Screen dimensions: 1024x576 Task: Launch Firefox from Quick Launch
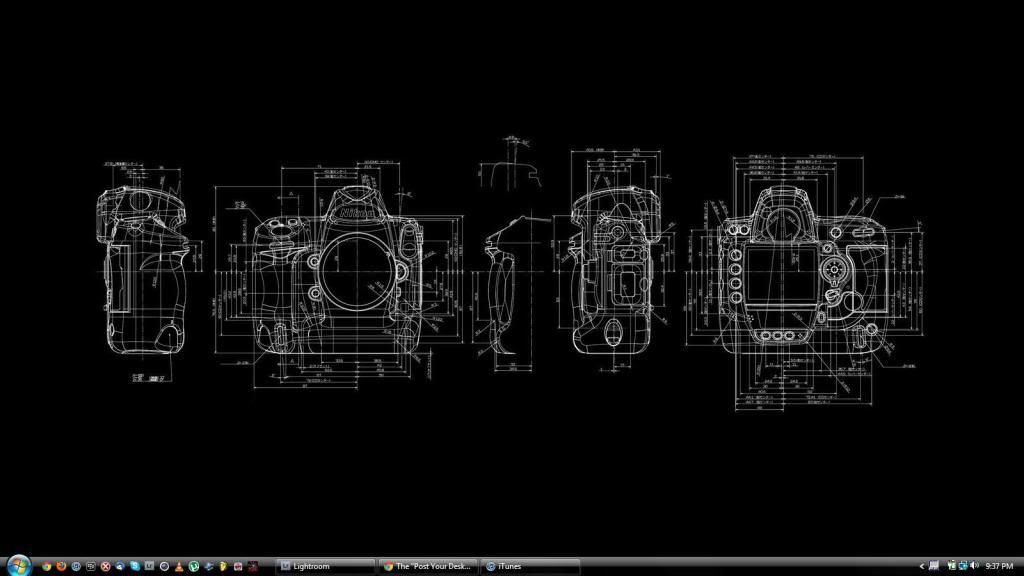(61, 566)
